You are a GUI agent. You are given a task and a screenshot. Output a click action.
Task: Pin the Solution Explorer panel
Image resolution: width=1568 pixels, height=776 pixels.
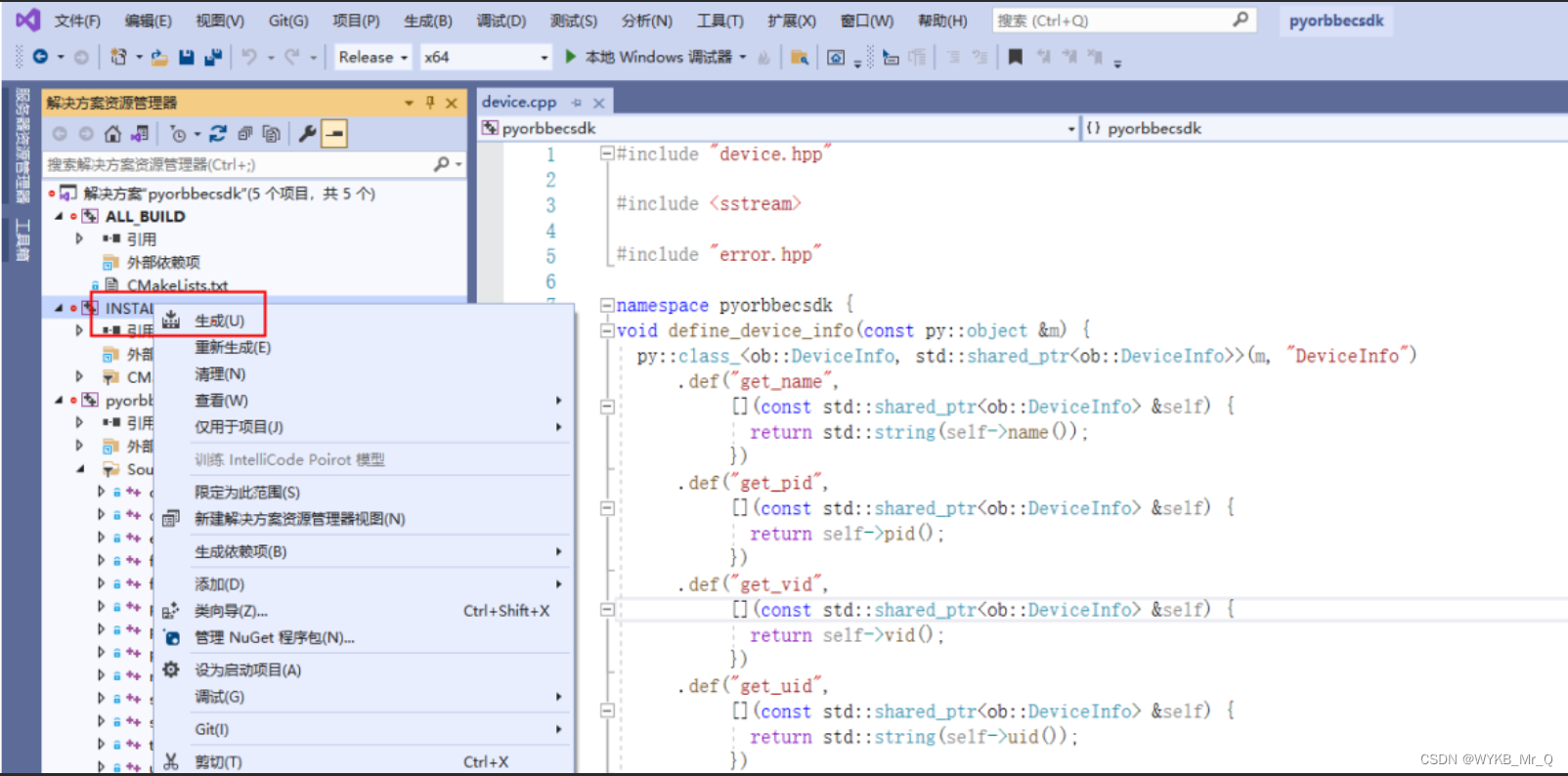coord(430,103)
